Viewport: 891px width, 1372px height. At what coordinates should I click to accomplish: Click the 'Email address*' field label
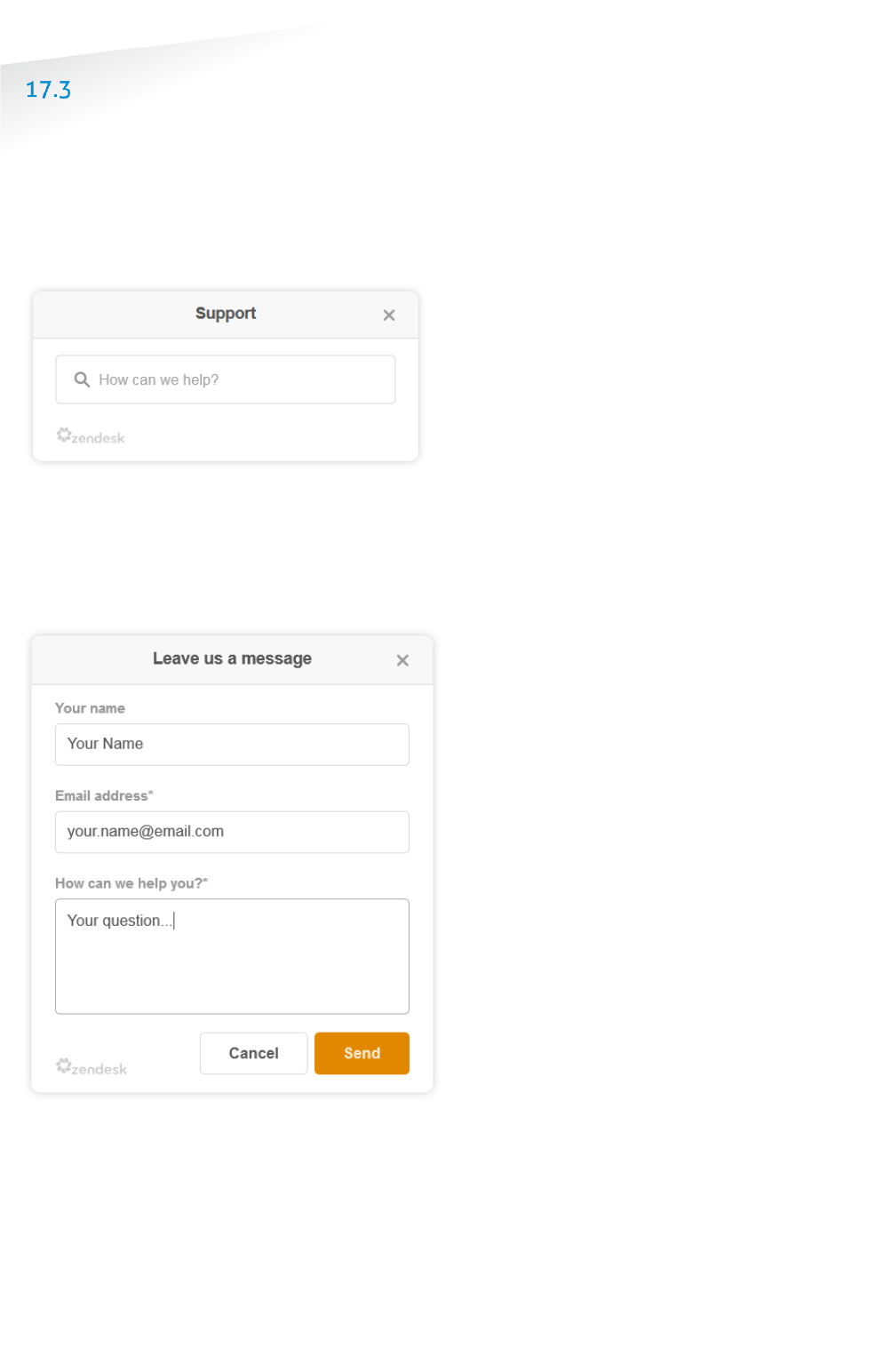point(104,795)
